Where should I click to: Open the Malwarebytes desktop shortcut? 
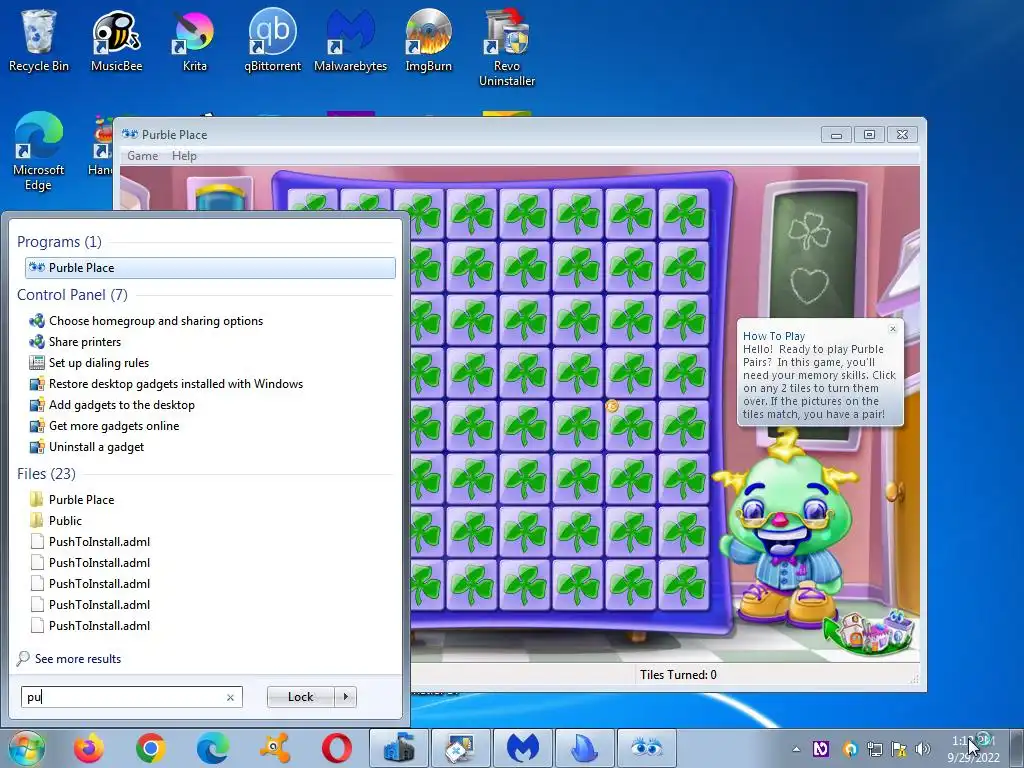(x=351, y=40)
